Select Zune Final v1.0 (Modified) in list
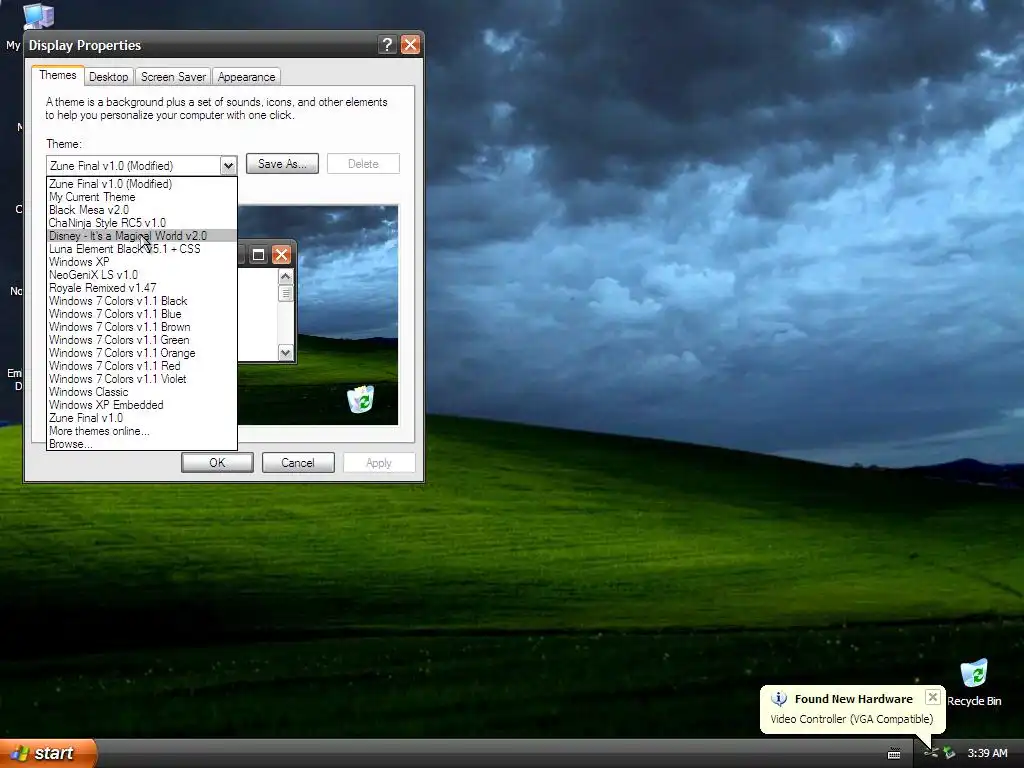Viewport: 1024px width, 768px height. [142, 184]
